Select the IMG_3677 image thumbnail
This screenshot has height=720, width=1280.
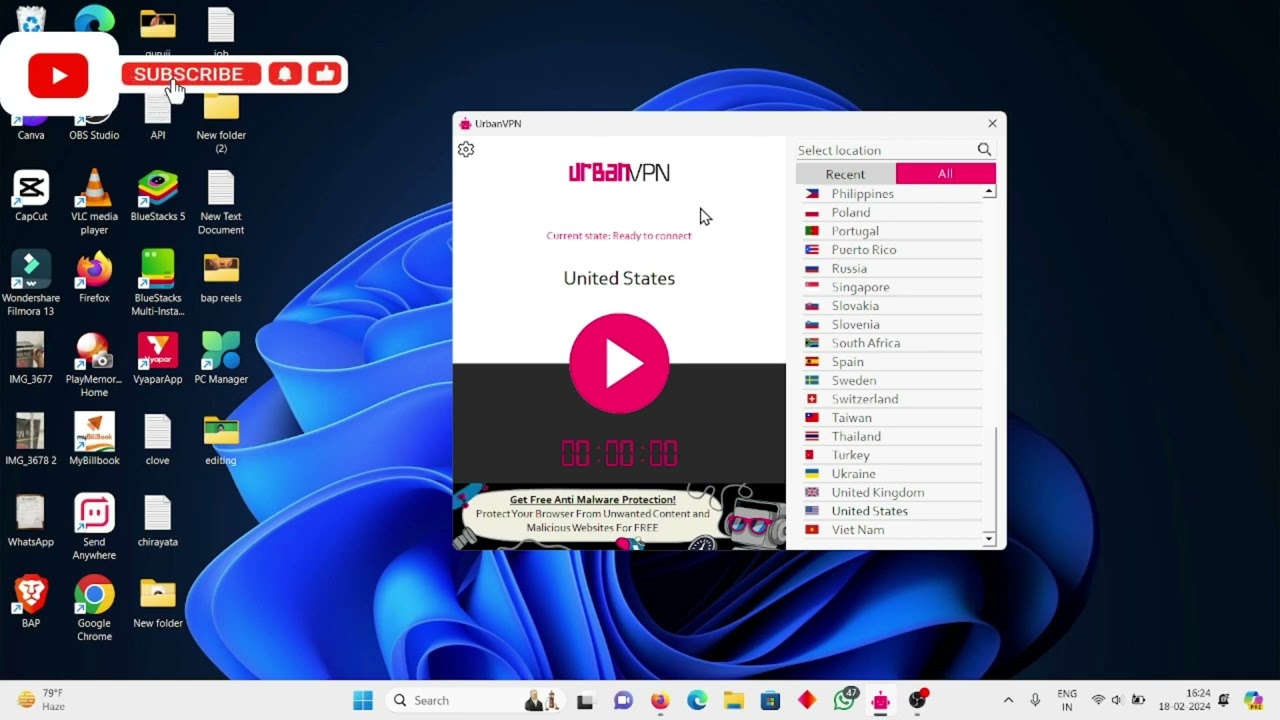(31, 358)
